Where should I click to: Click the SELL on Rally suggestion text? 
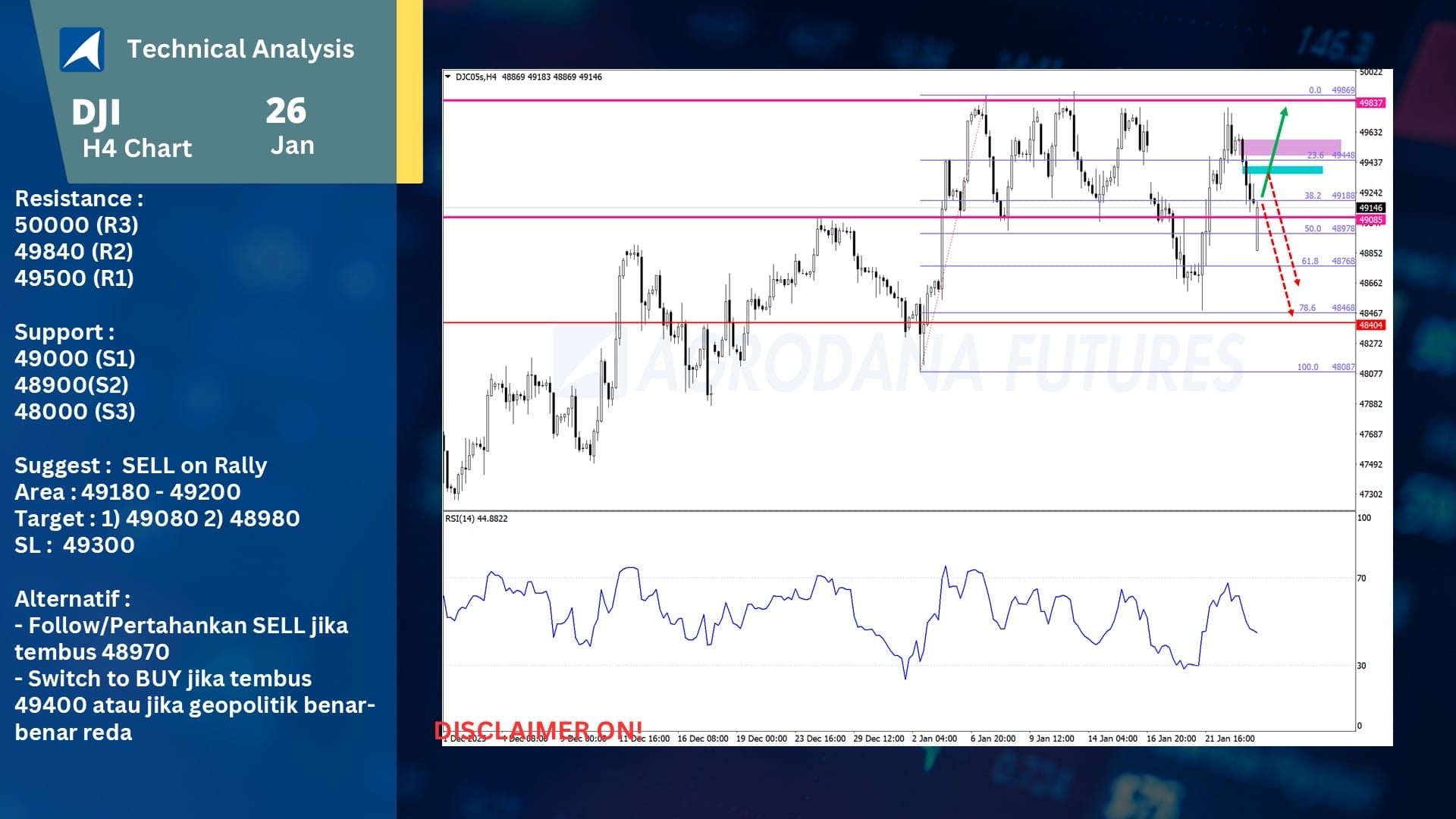(x=194, y=465)
